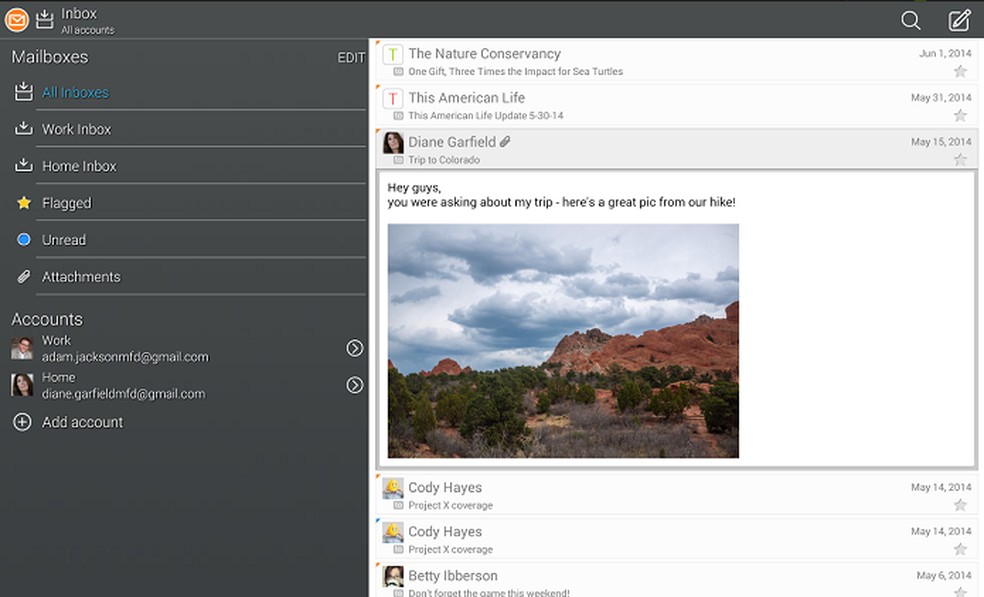
Task: Click the May 15, 2014 date
Action: [941, 142]
